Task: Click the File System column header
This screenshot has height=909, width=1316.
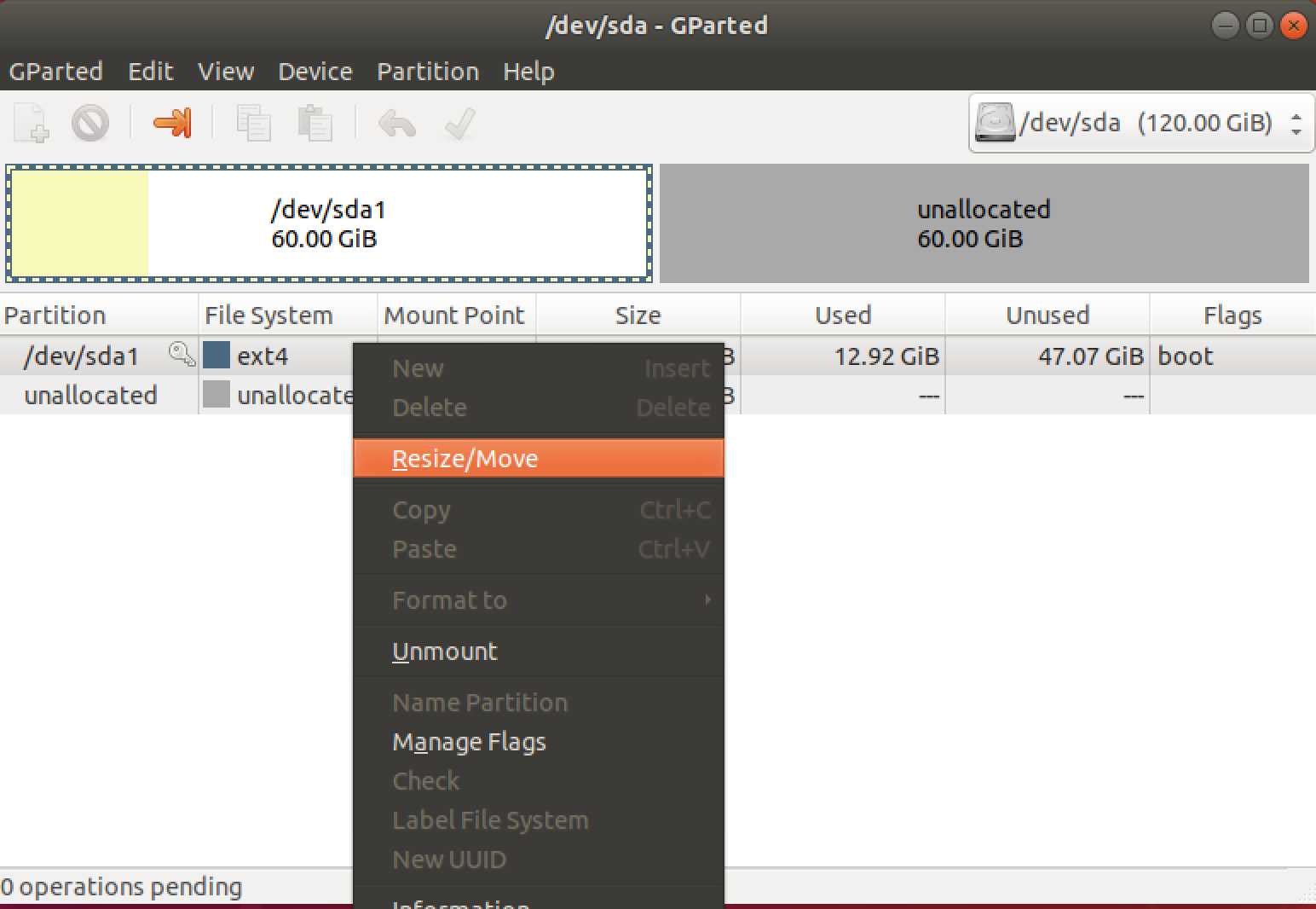Action: point(288,315)
